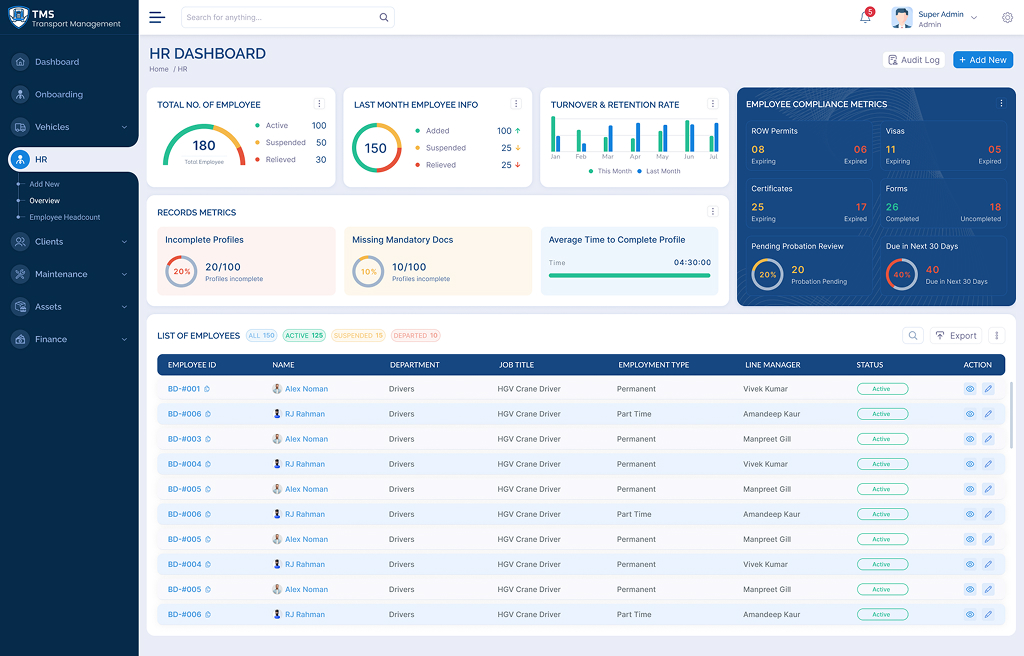Open the Audit Log button
The height and width of the screenshot is (656, 1024).
tap(914, 60)
